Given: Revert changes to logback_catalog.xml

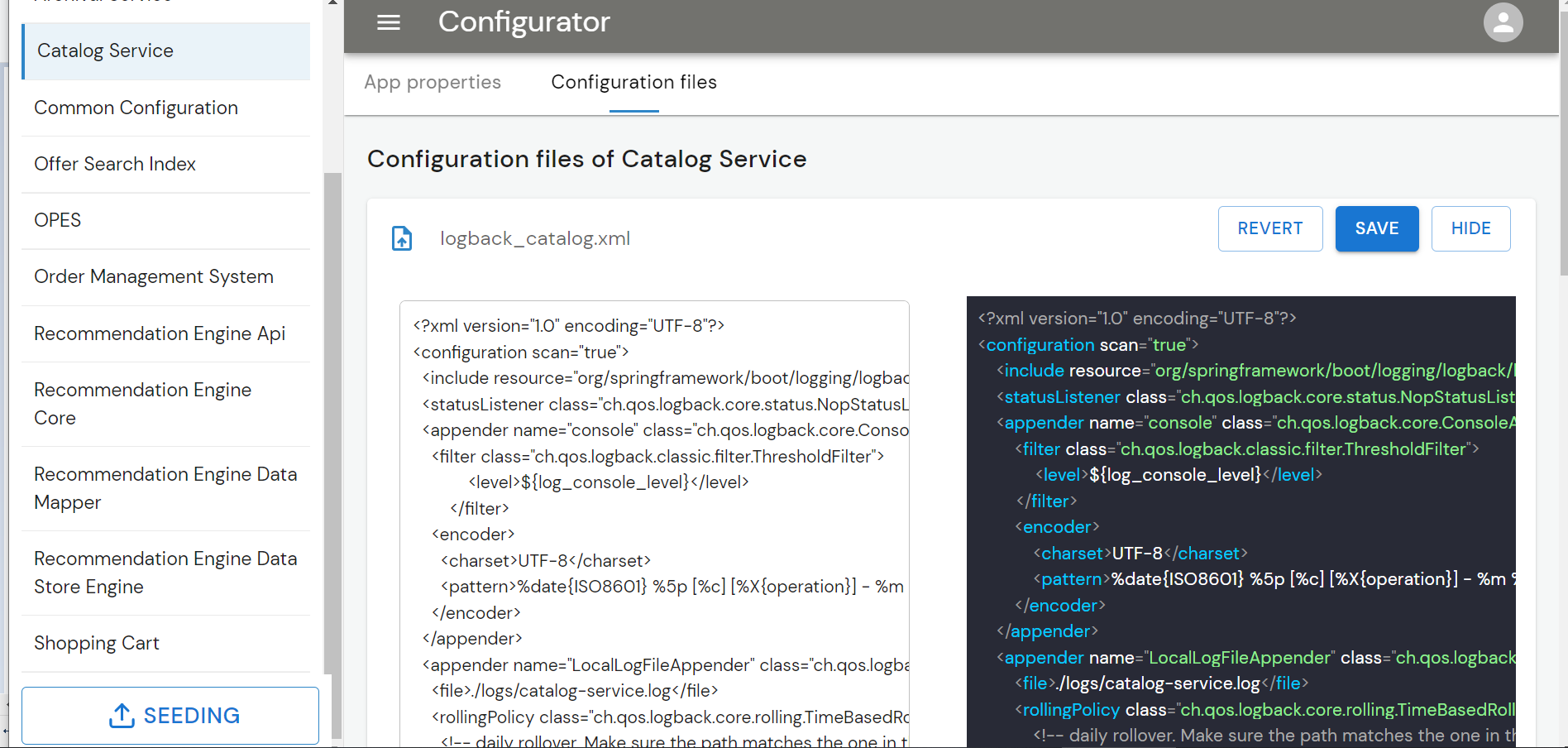Looking at the screenshot, I should [x=1269, y=228].
